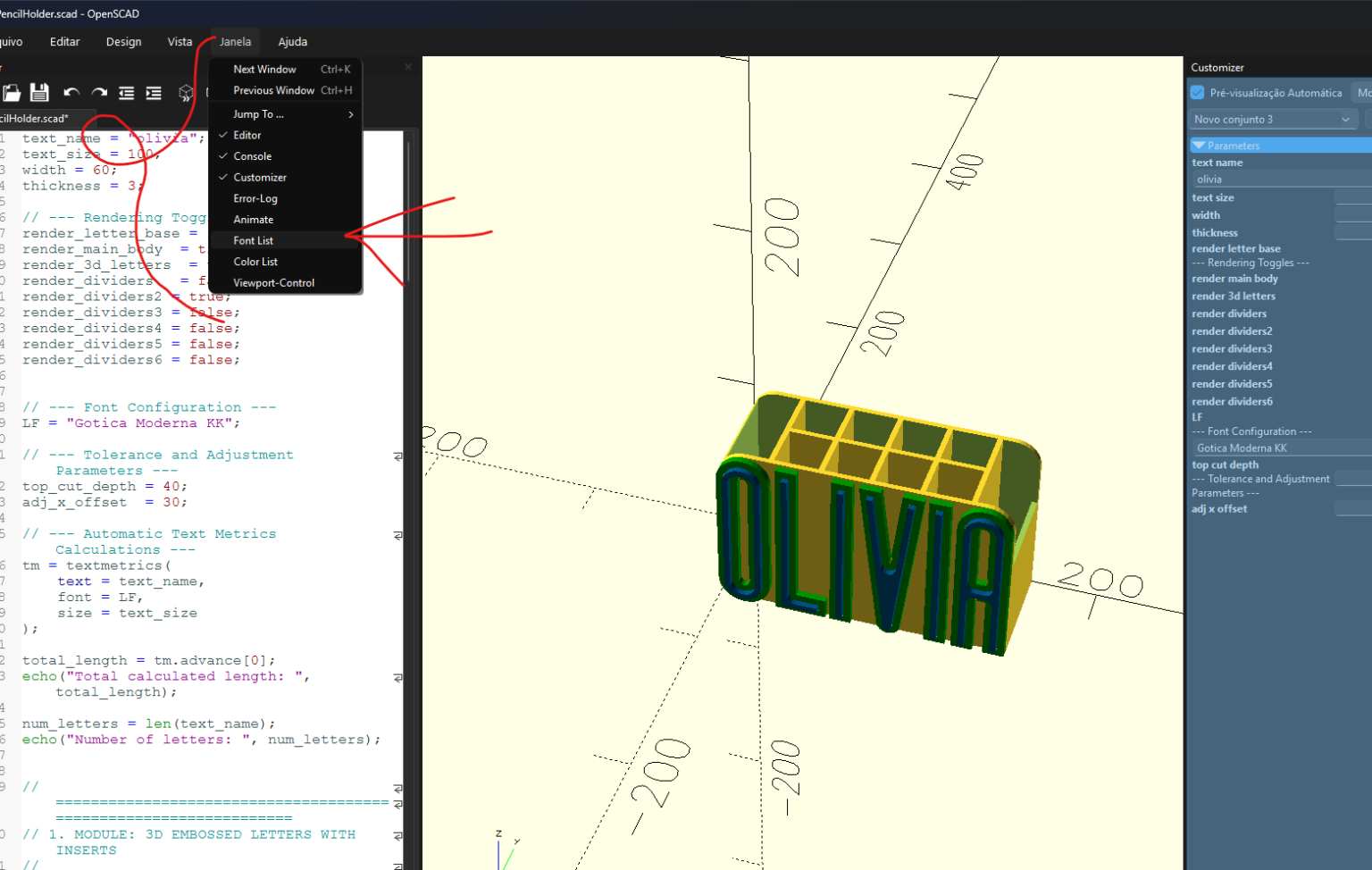Click the top cut depth value field

(x=1353, y=479)
